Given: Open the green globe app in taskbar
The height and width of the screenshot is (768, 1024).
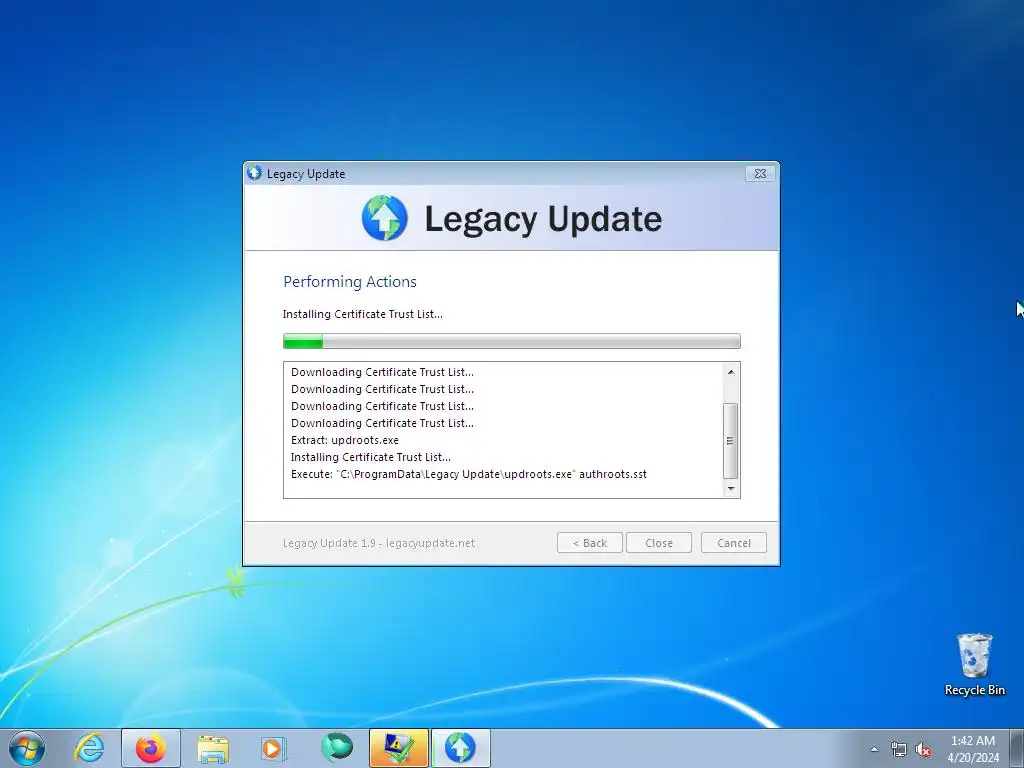Looking at the screenshot, I should point(336,748).
